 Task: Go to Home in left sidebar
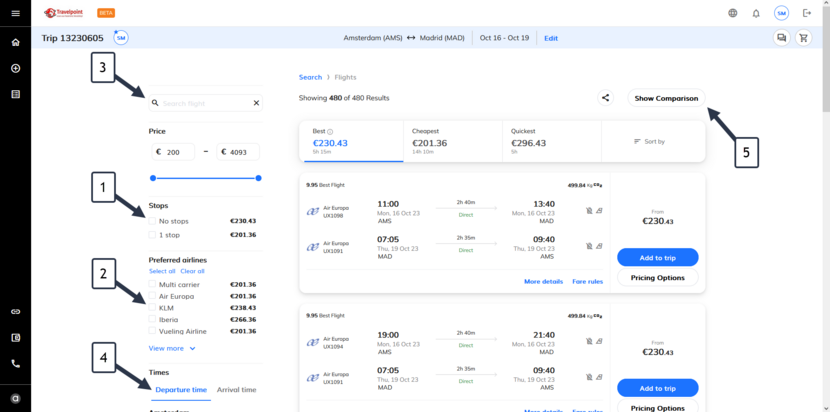click(x=15, y=42)
